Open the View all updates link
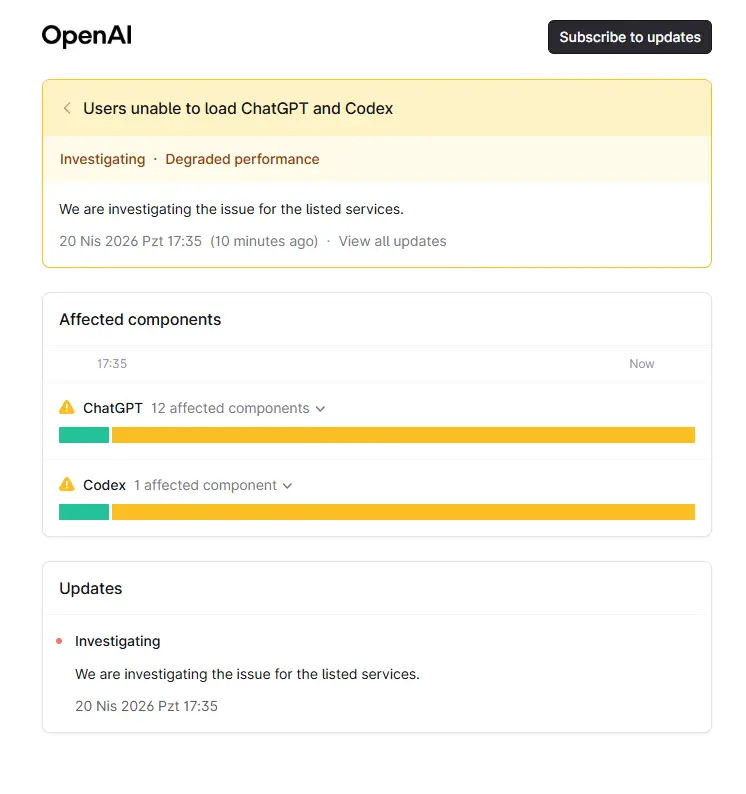Screen dimensions: 746x794 [x=392, y=241]
